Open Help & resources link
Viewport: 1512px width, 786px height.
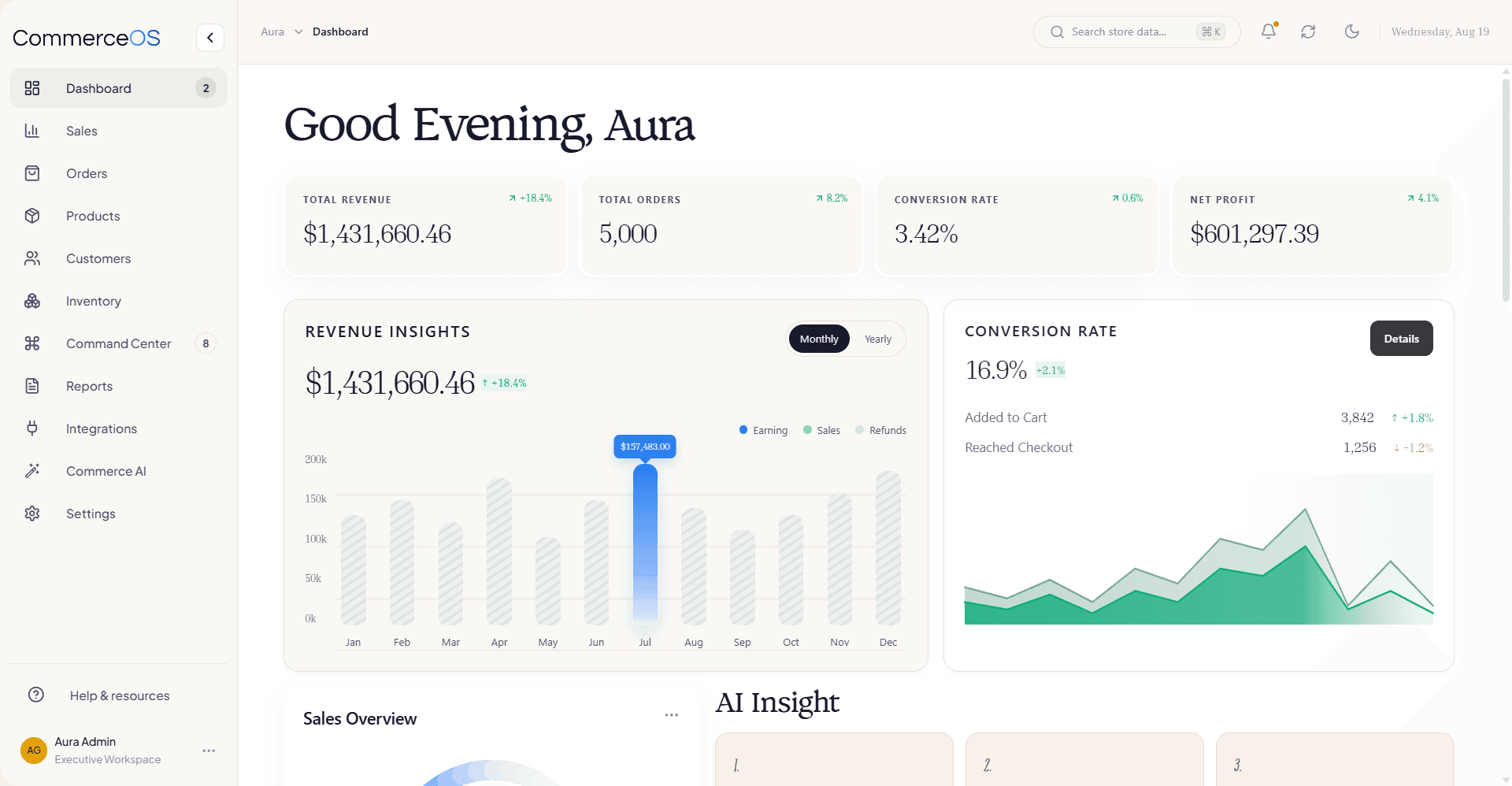(120, 695)
